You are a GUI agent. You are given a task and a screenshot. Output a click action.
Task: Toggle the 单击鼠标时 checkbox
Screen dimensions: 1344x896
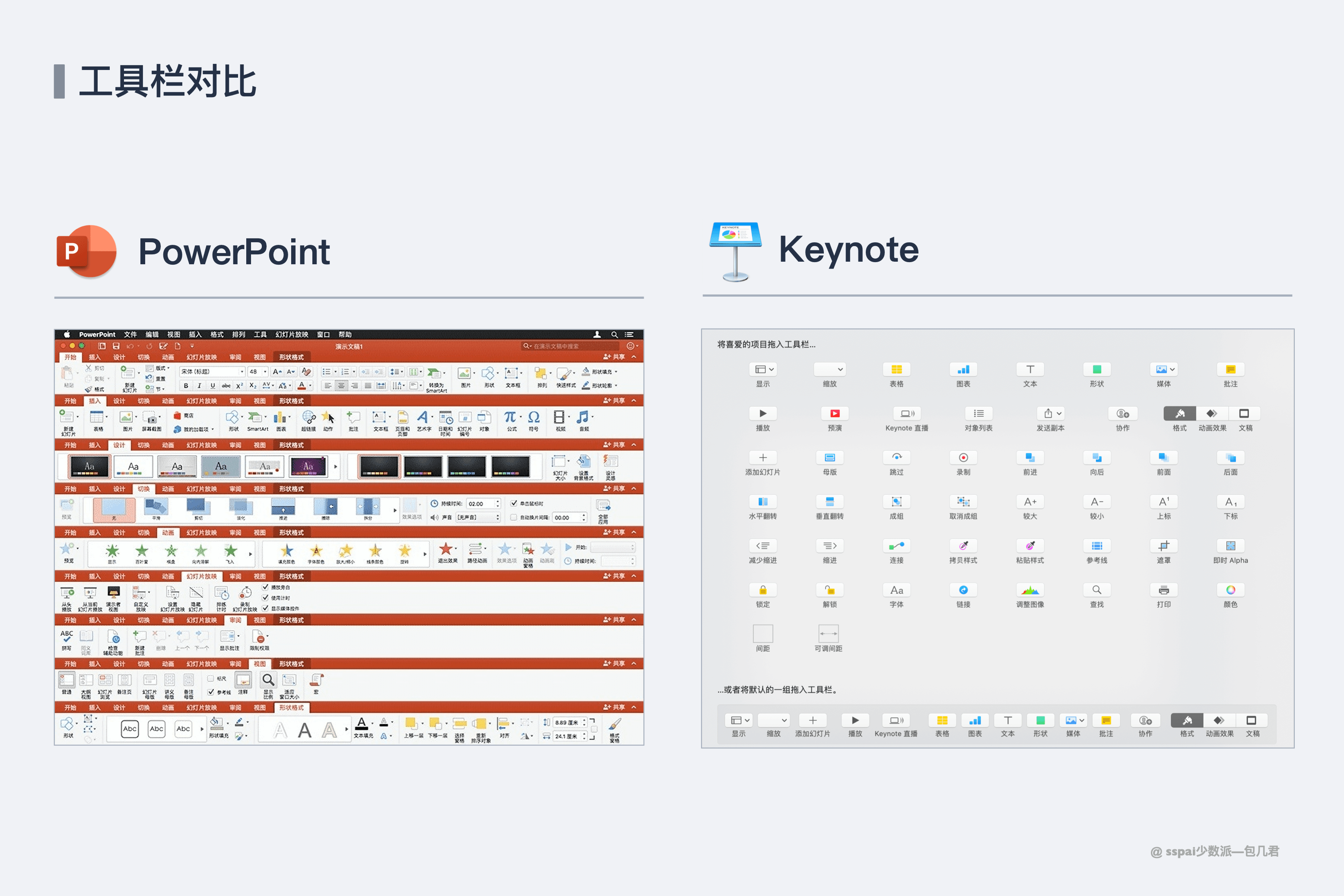514,503
